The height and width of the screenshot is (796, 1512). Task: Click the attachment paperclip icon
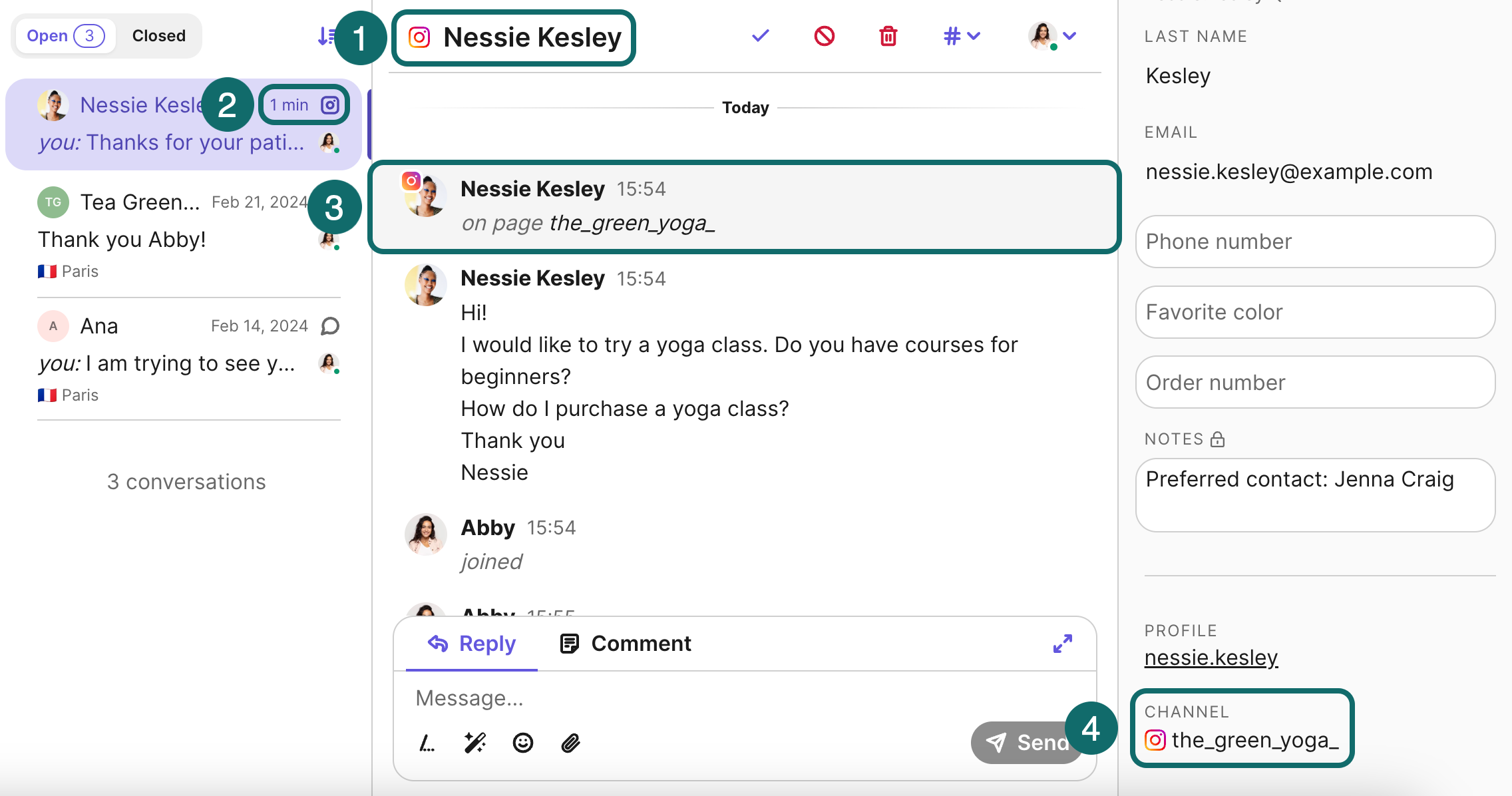[x=569, y=742]
